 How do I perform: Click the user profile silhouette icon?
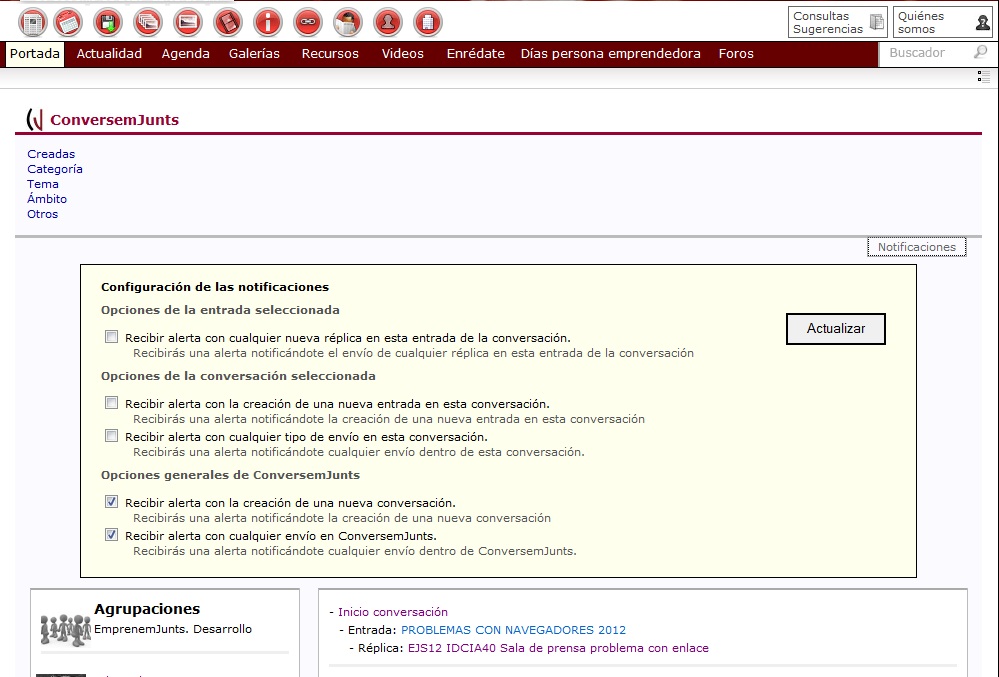(x=388, y=22)
